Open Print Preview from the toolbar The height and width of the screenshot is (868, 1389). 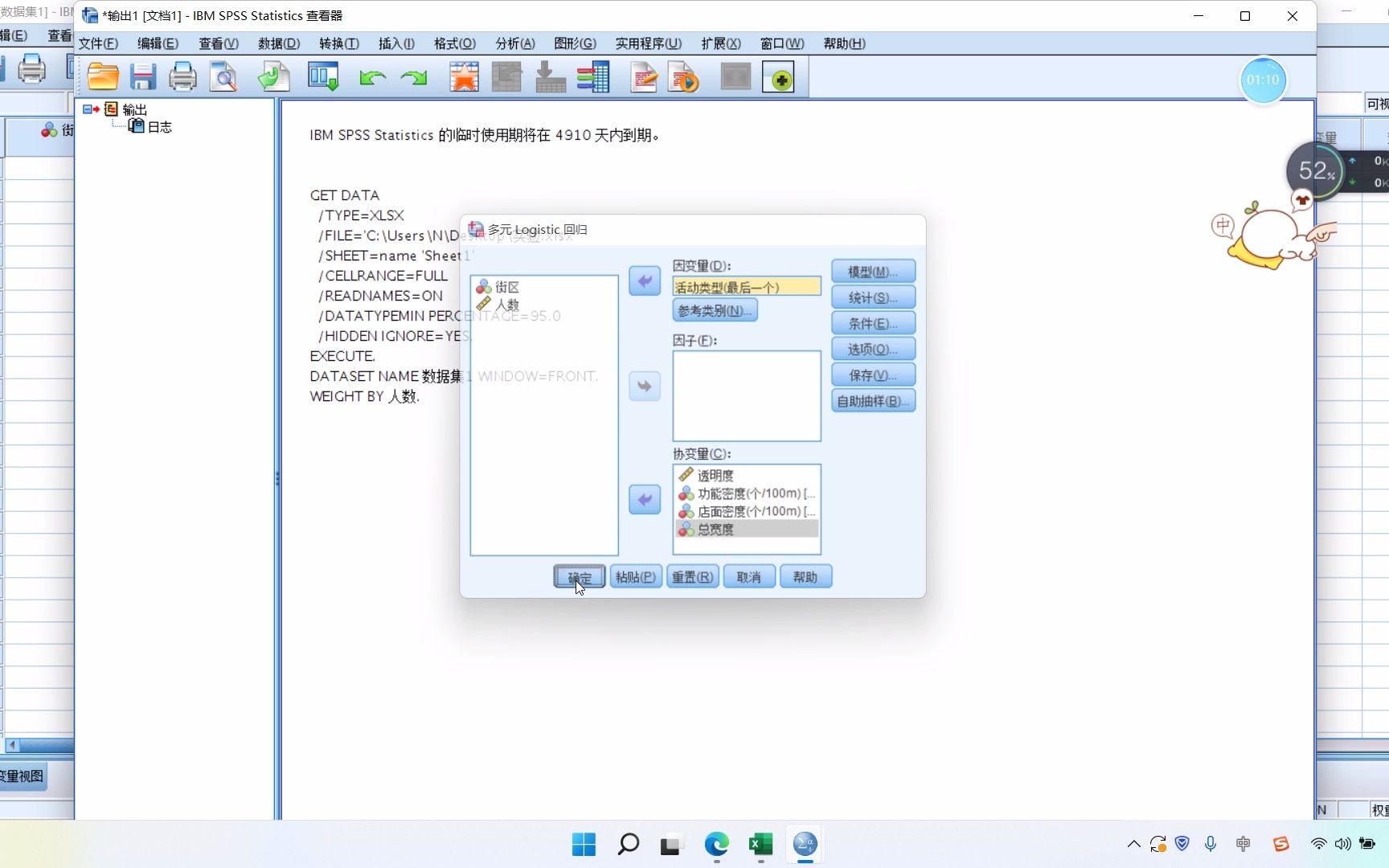[223, 76]
